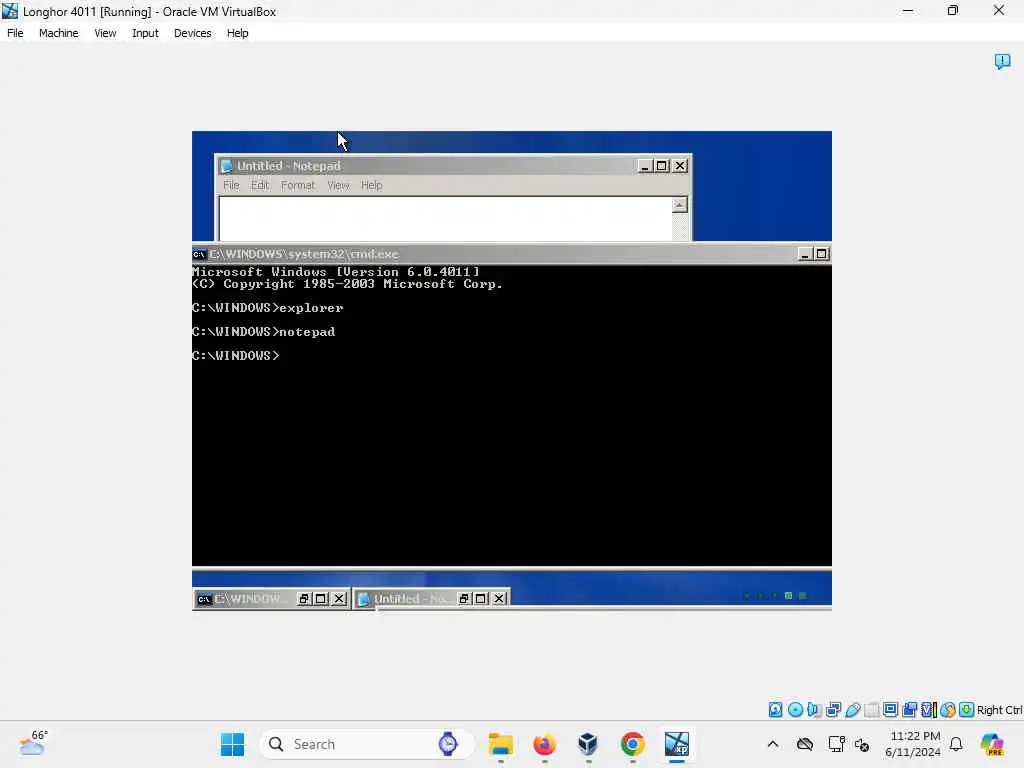1024x768 pixels.
Task: Click inside the Notepad text area
Action: coord(445,219)
